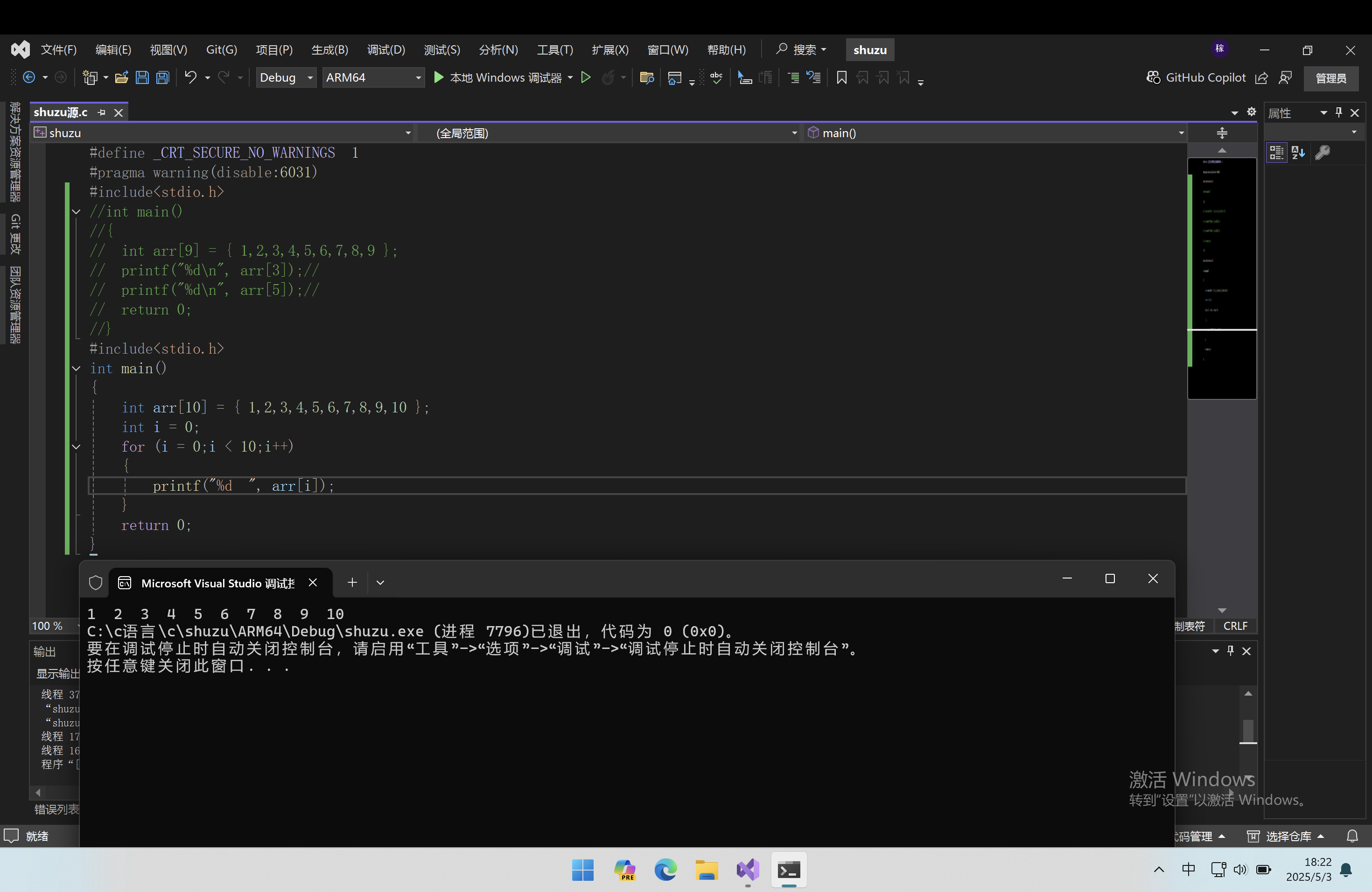
Task: Click the send feedback person icon
Action: point(1285,77)
